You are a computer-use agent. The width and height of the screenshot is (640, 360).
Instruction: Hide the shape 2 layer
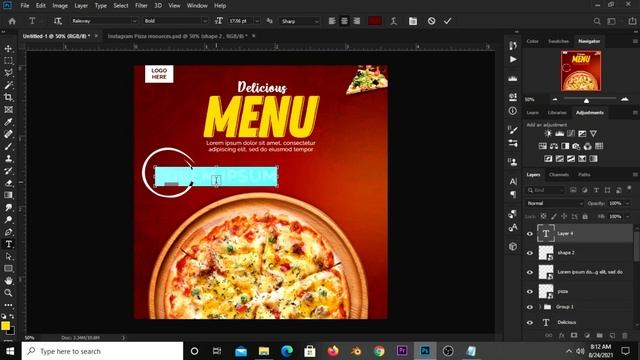[530, 253]
